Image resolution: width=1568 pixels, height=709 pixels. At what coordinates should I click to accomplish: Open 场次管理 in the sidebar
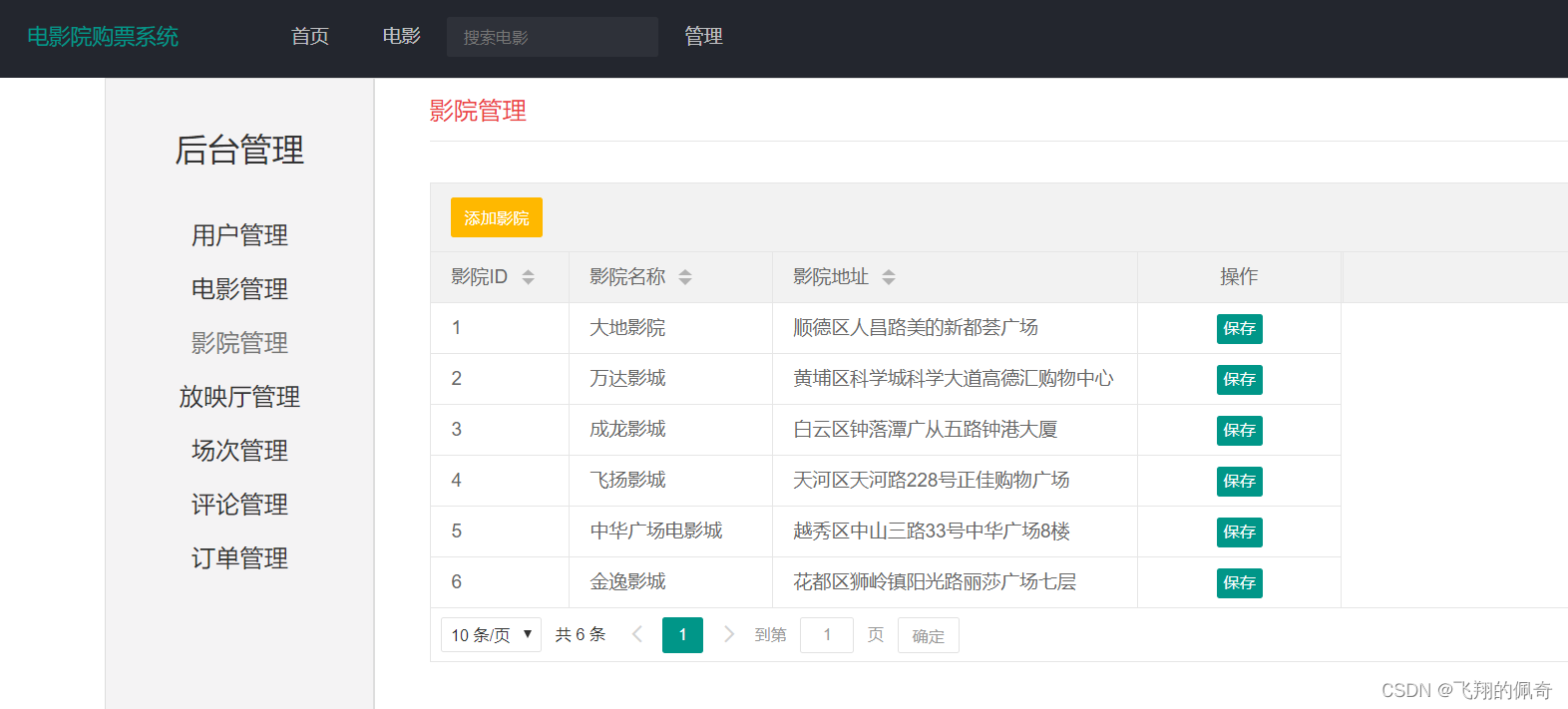[239, 451]
